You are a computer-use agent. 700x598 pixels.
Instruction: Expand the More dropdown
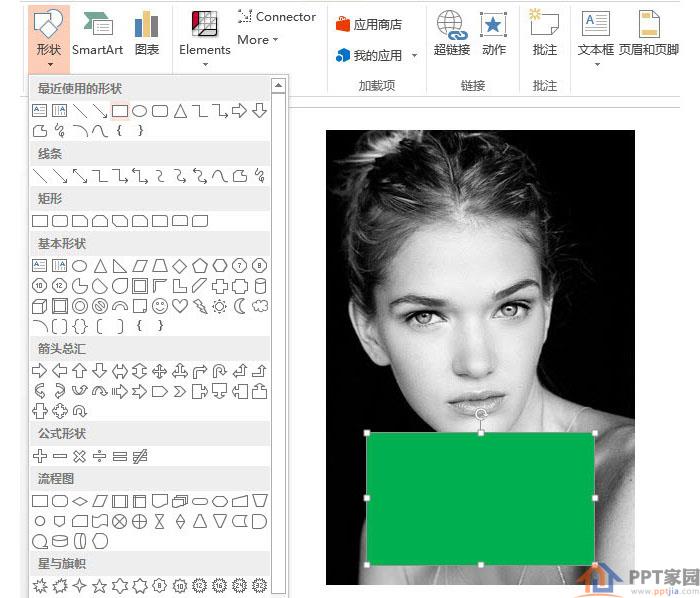coord(258,40)
